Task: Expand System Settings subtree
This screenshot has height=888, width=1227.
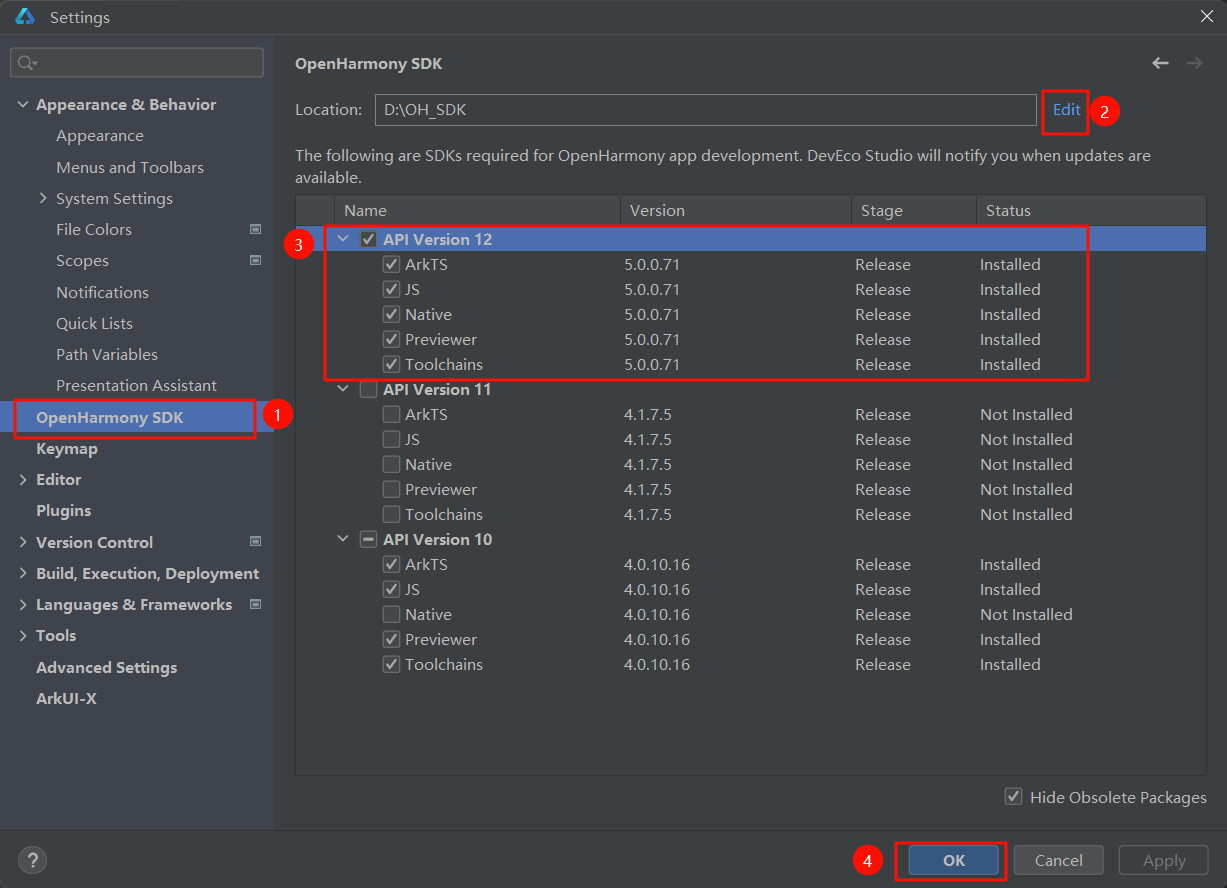Action: [x=43, y=198]
